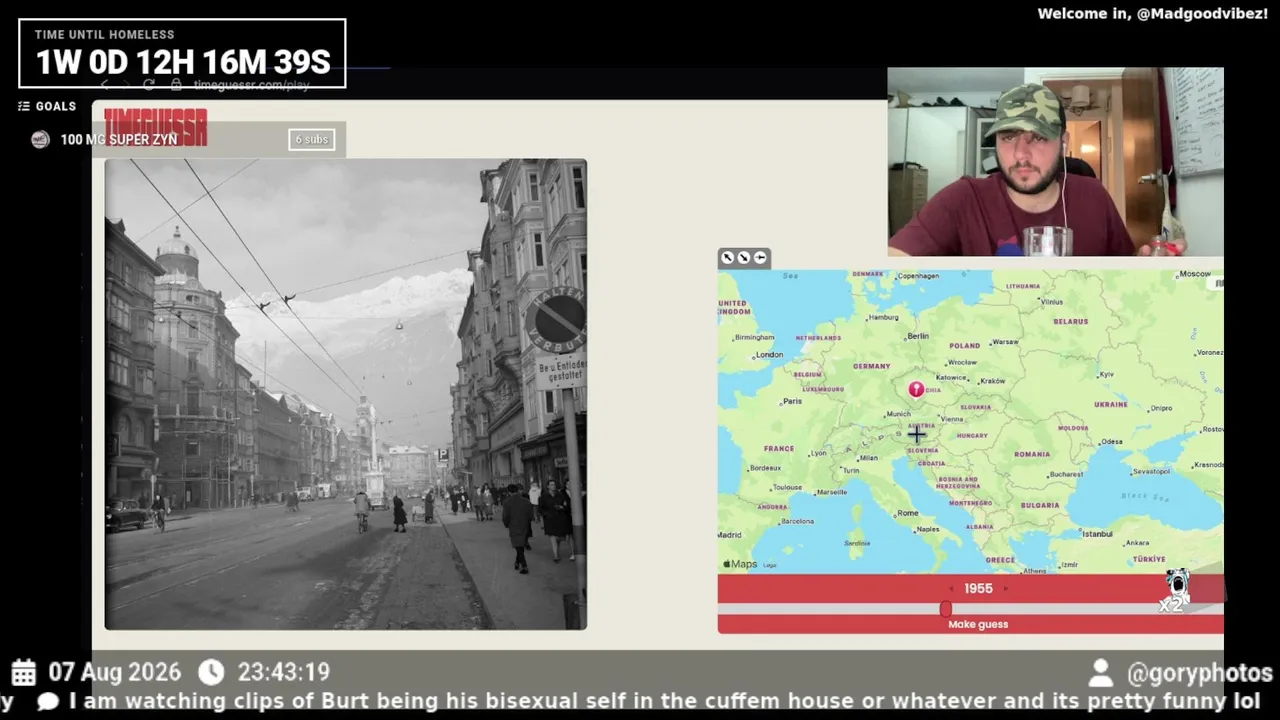Reload the page with the browser refresh icon
1280x720 pixels.
point(148,85)
